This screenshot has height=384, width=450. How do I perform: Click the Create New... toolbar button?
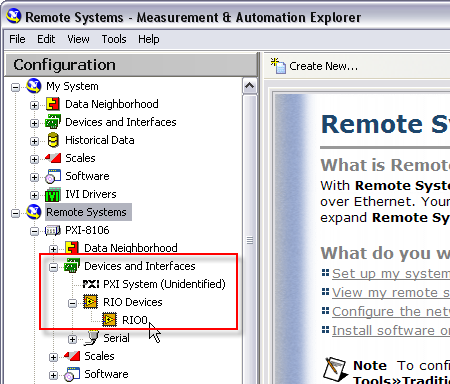coord(314,66)
